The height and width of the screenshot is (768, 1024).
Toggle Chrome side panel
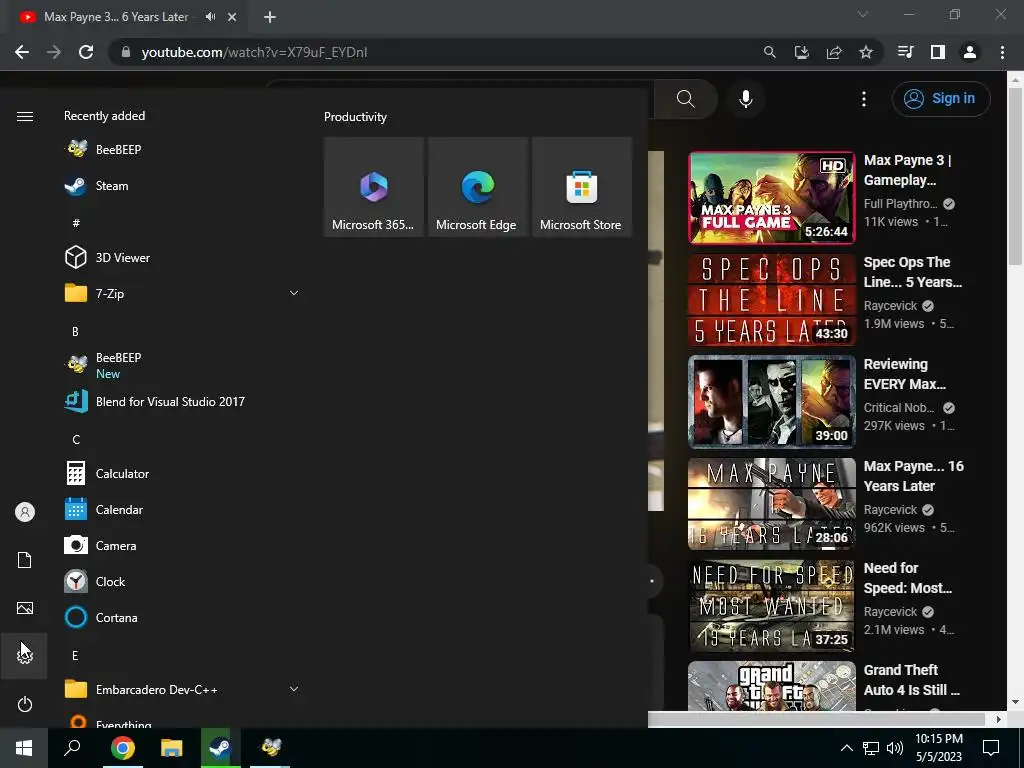[938, 52]
